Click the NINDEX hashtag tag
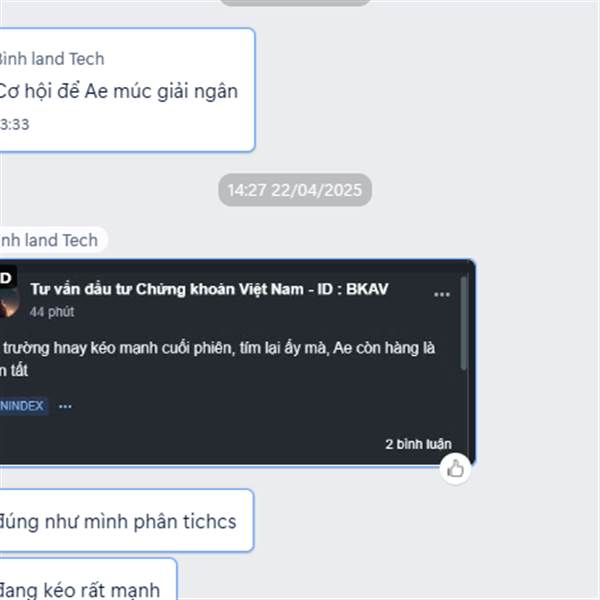Viewport: 600px width, 600px height. (x=23, y=406)
